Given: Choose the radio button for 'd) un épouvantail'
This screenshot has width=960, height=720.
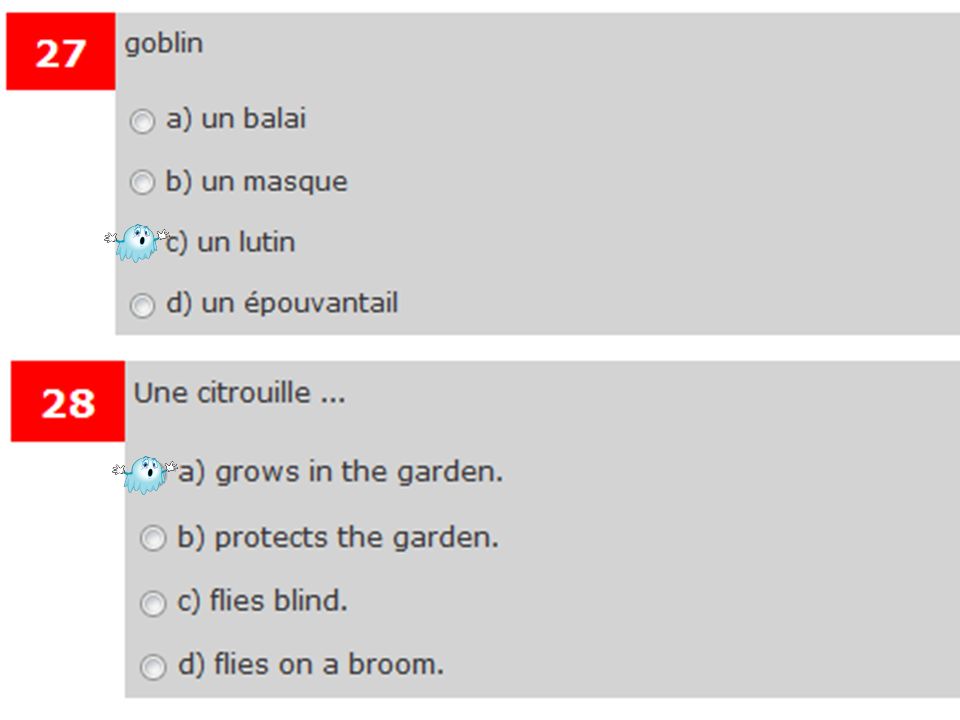Looking at the screenshot, I should coord(142,306).
